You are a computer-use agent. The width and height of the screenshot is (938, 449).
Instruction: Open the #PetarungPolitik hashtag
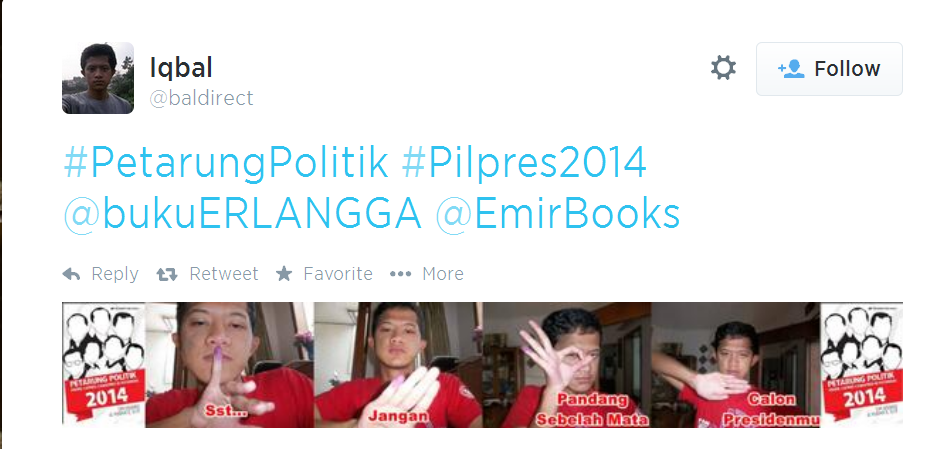pos(226,163)
